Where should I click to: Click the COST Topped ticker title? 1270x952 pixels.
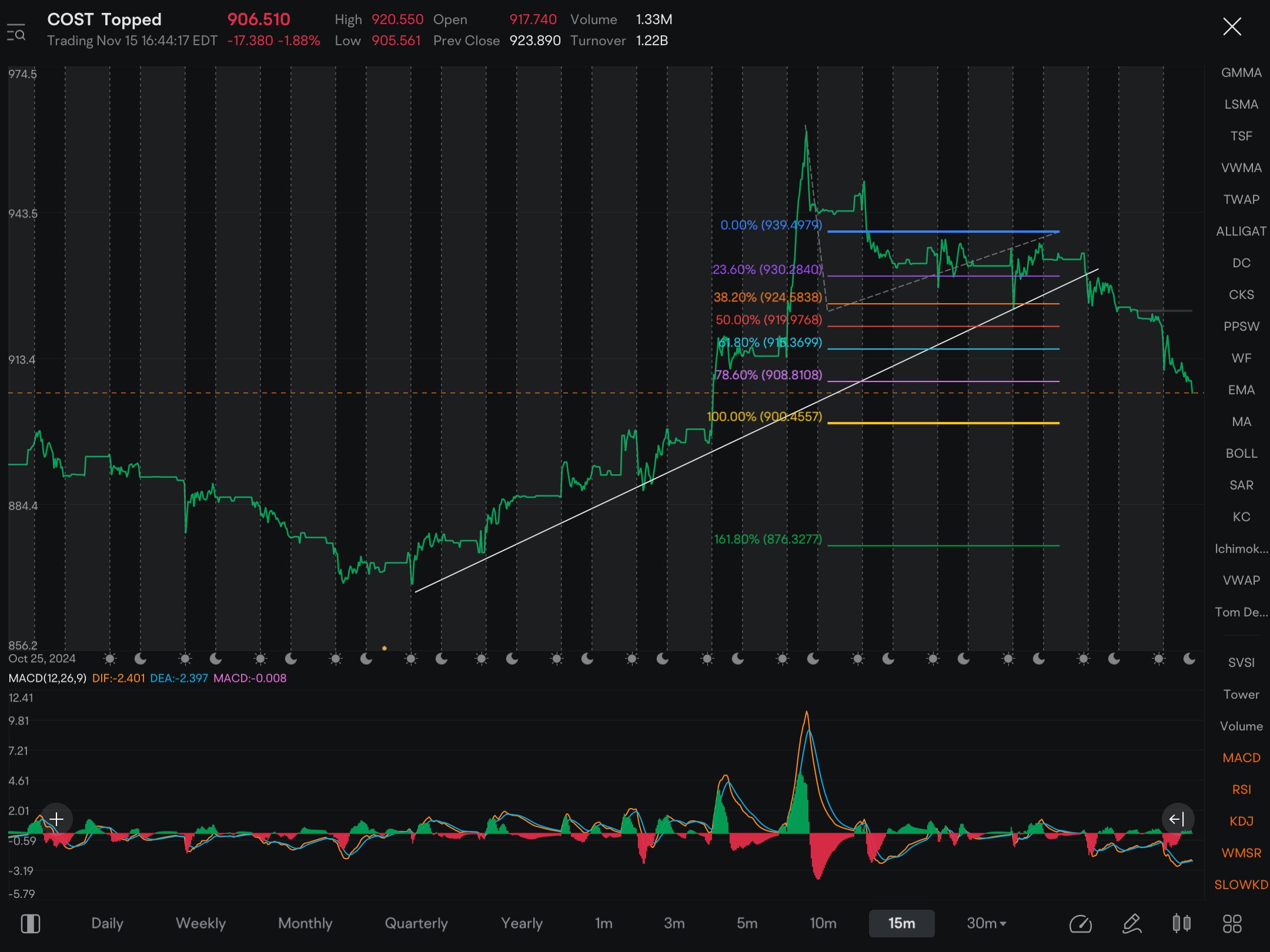point(104,19)
